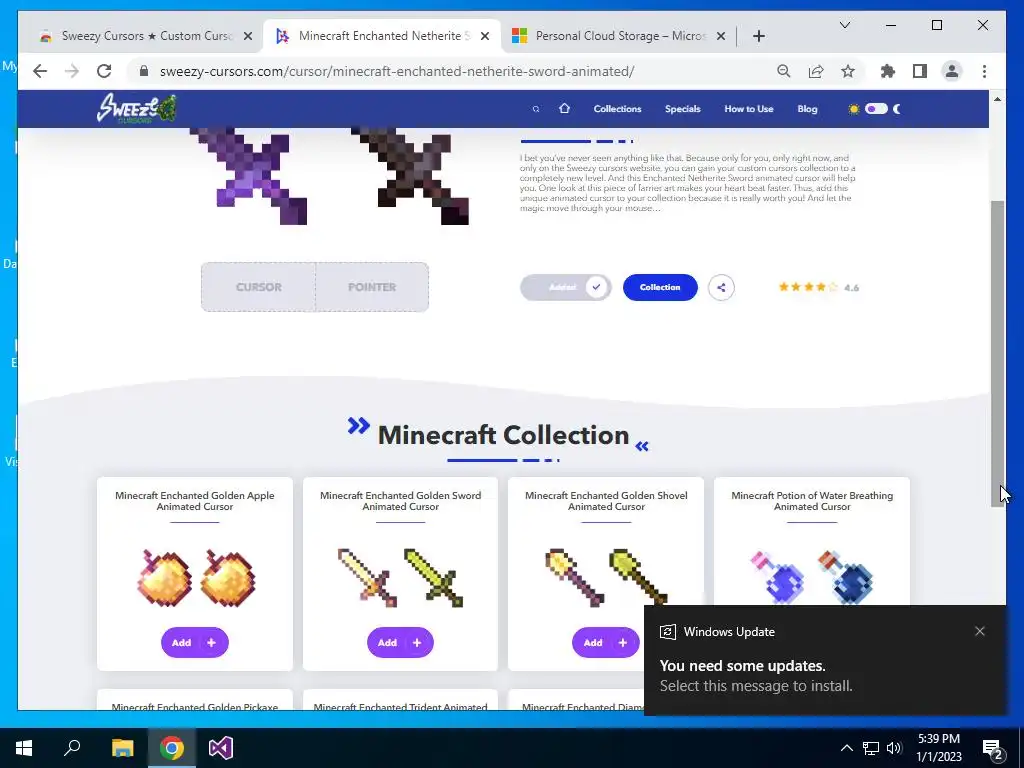Click the star rating row
This screenshot has height=768, width=1024.
pos(808,287)
